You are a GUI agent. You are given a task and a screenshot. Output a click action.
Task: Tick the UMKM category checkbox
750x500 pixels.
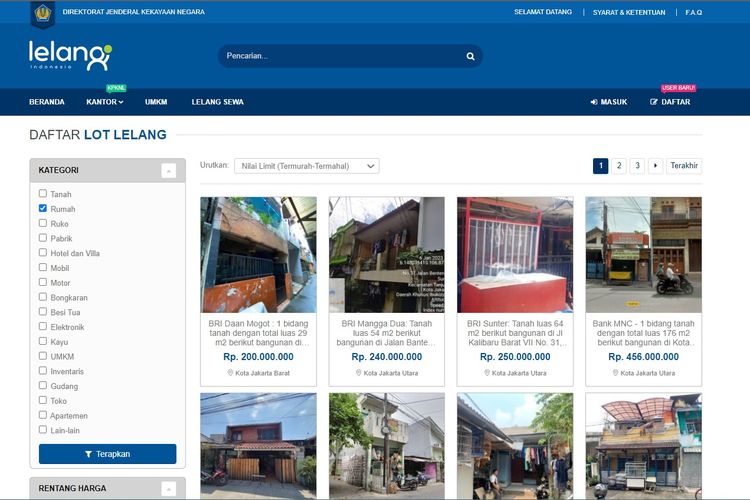click(43, 356)
